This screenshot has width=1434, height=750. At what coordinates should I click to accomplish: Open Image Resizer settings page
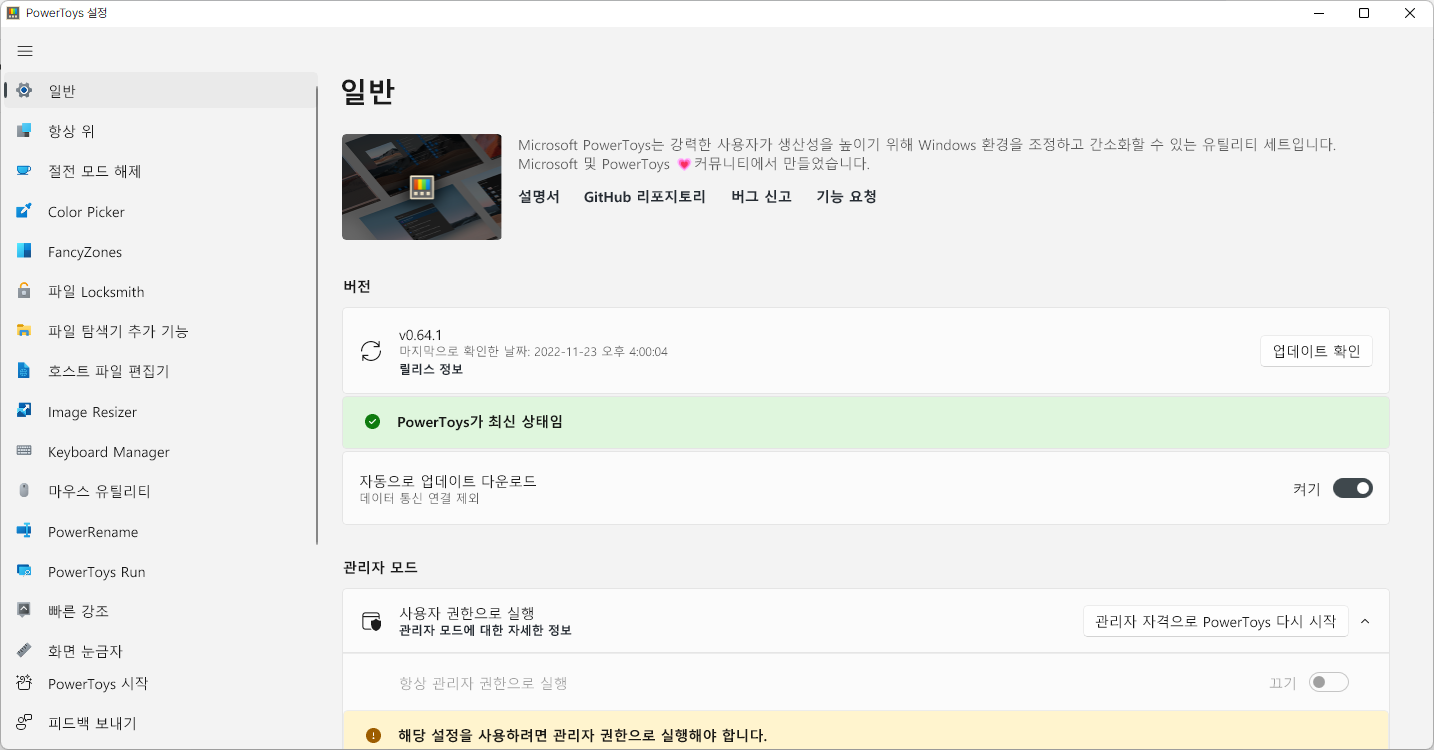coord(161,411)
